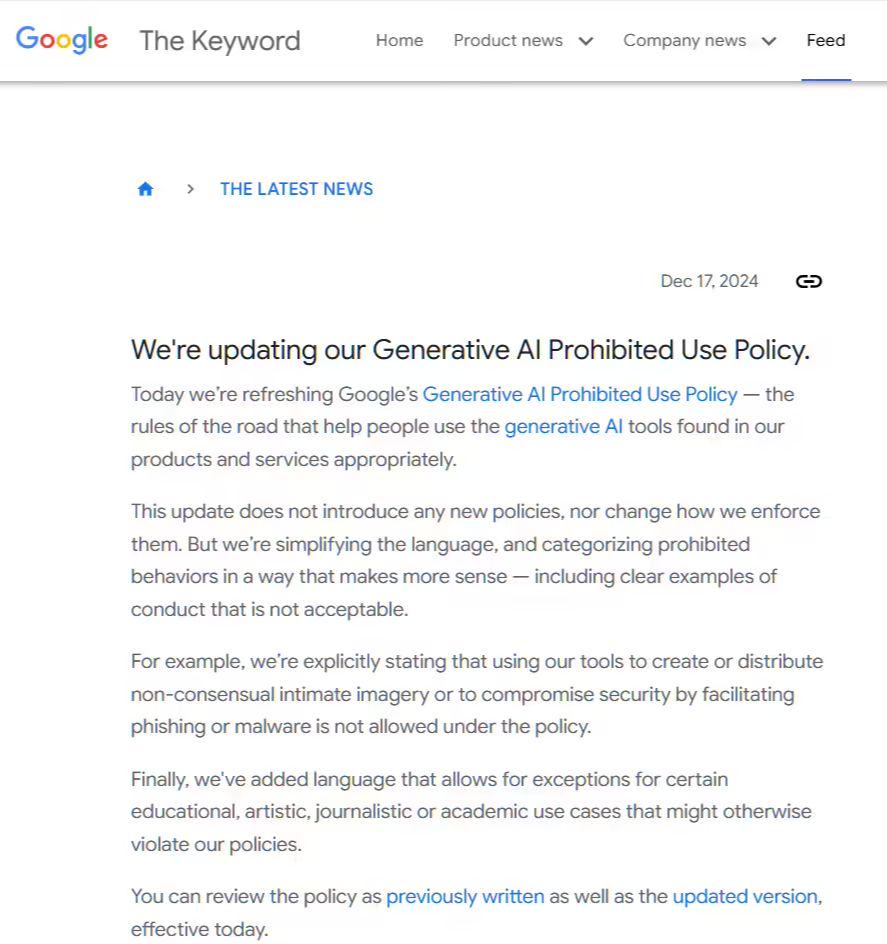Open the Generative AI Prohibited Use Policy link
This screenshot has height=944, width=887.
[x=580, y=394]
